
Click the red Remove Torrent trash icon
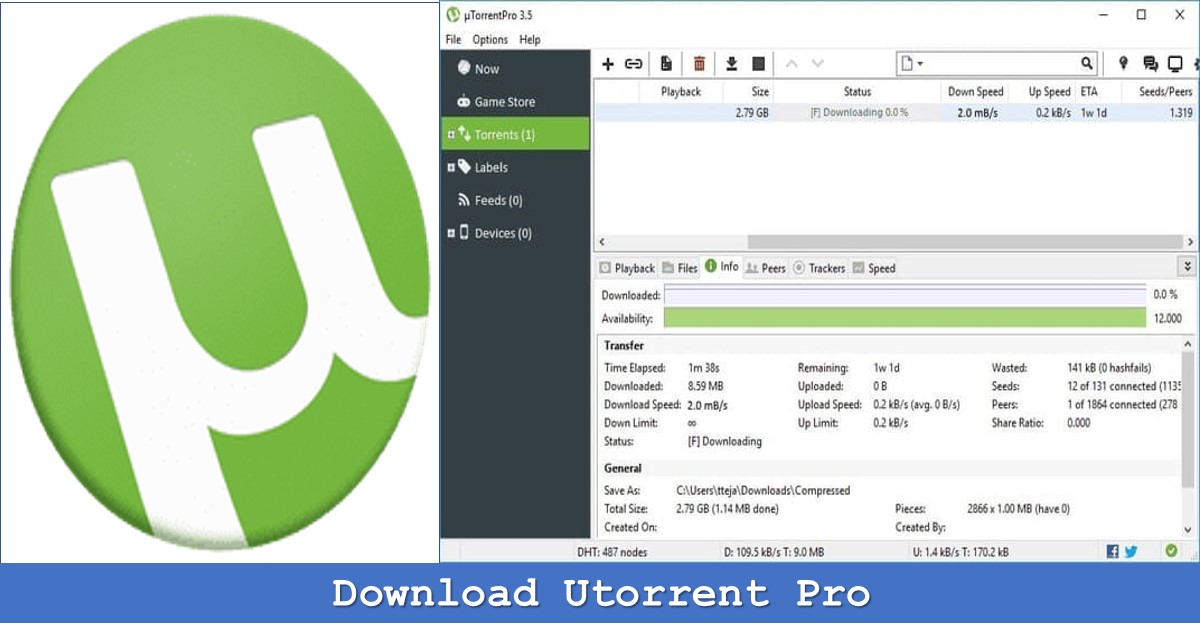pyautogui.click(x=699, y=64)
